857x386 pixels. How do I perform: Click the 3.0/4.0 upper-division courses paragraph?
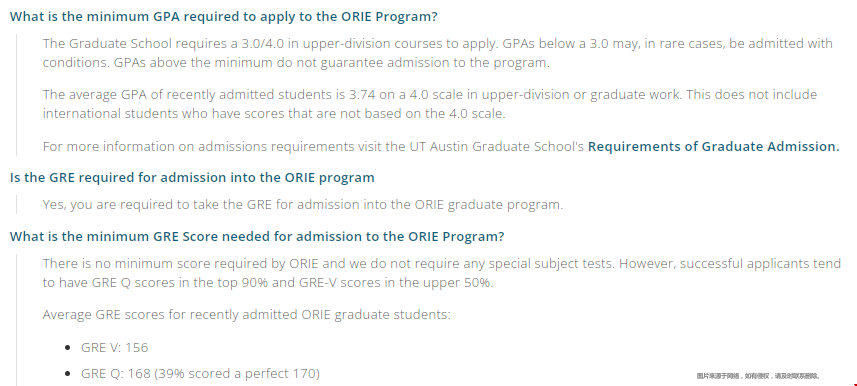click(438, 52)
